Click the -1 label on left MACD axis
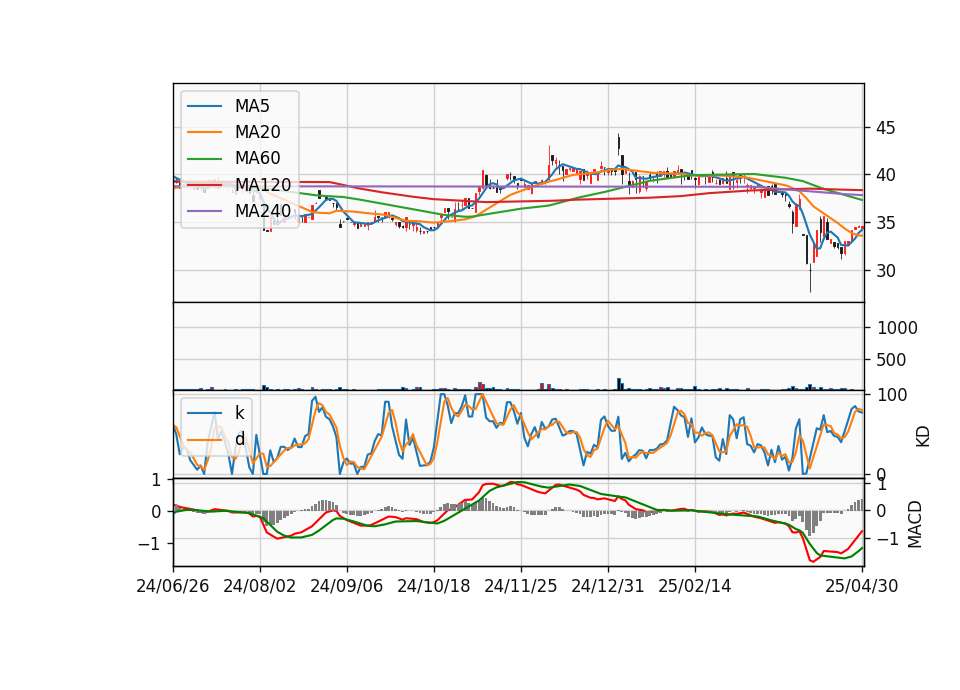The height and width of the screenshot is (690, 960). point(150,544)
